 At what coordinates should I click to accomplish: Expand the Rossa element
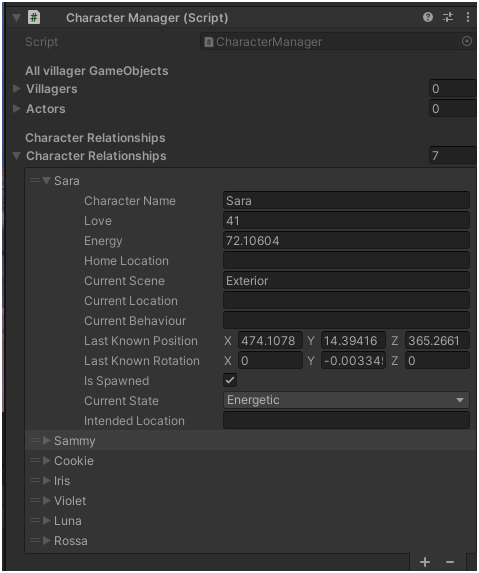(x=46, y=540)
